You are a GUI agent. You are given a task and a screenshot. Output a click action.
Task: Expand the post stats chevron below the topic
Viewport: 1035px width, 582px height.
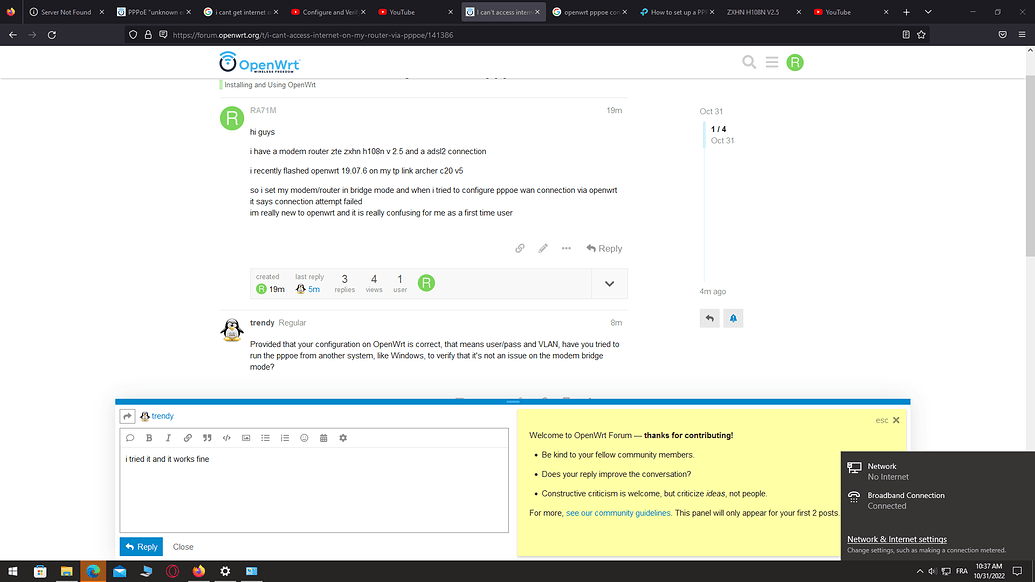coord(609,283)
